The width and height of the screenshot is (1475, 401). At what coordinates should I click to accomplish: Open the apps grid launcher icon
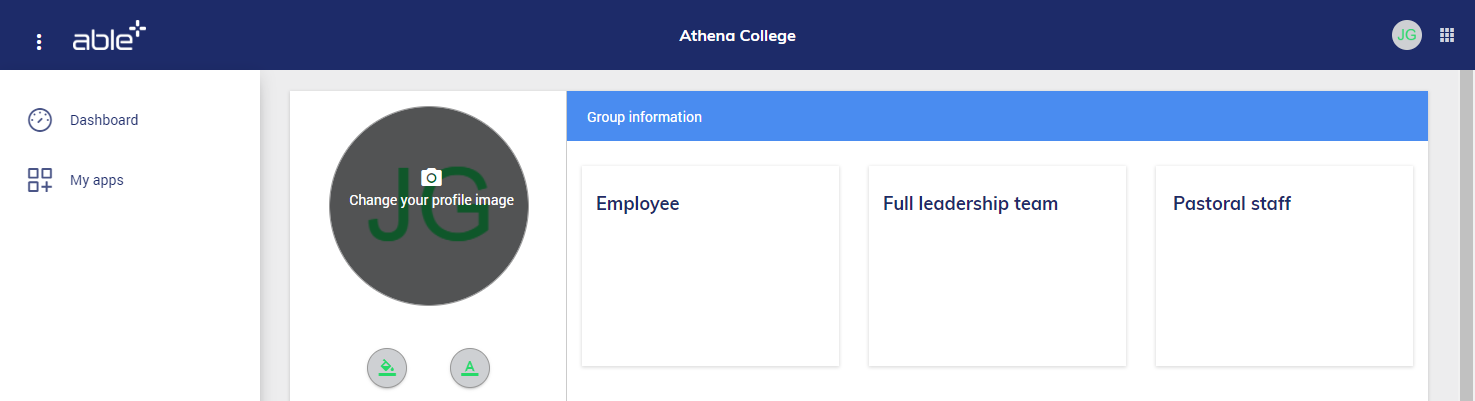click(1446, 35)
